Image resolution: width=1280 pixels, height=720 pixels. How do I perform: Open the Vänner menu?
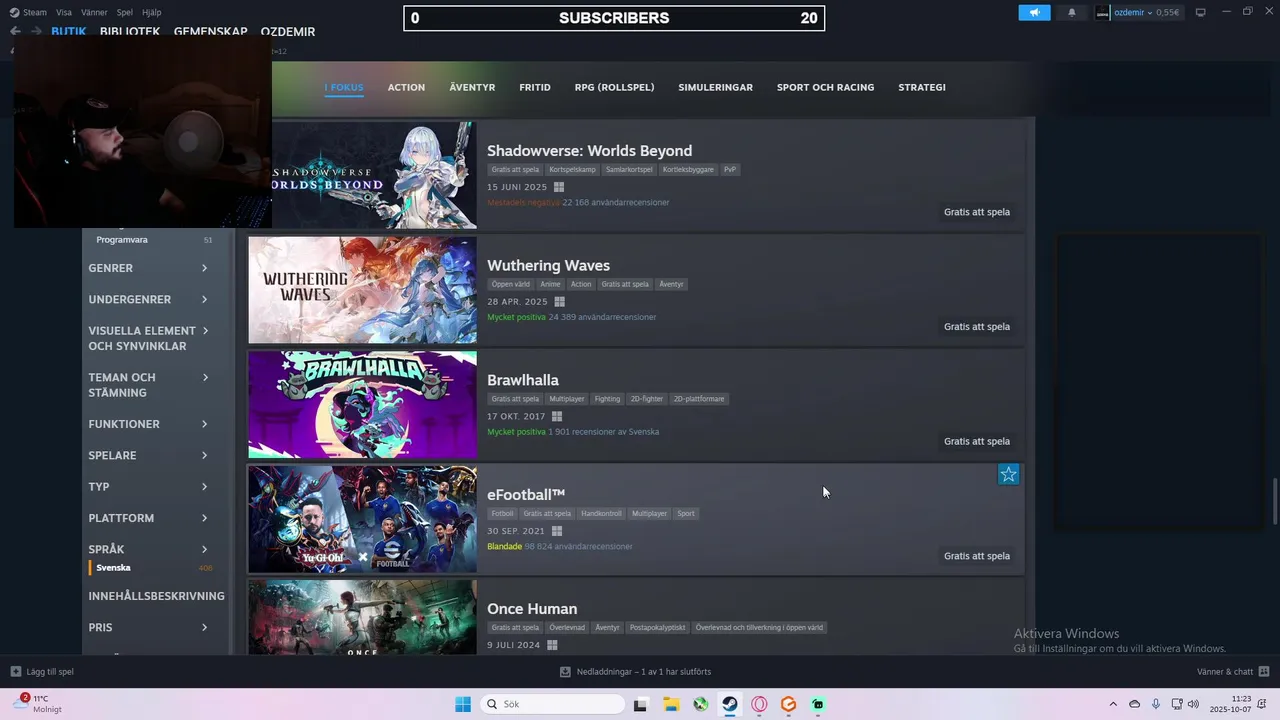point(94,12)
